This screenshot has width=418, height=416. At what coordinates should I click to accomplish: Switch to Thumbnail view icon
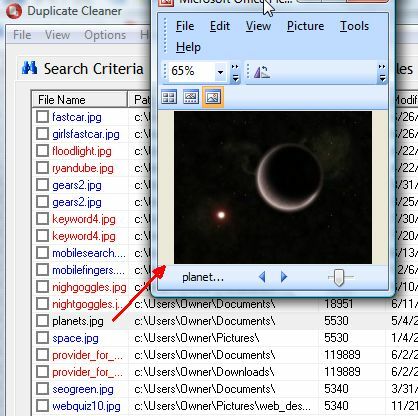point(169,97)
